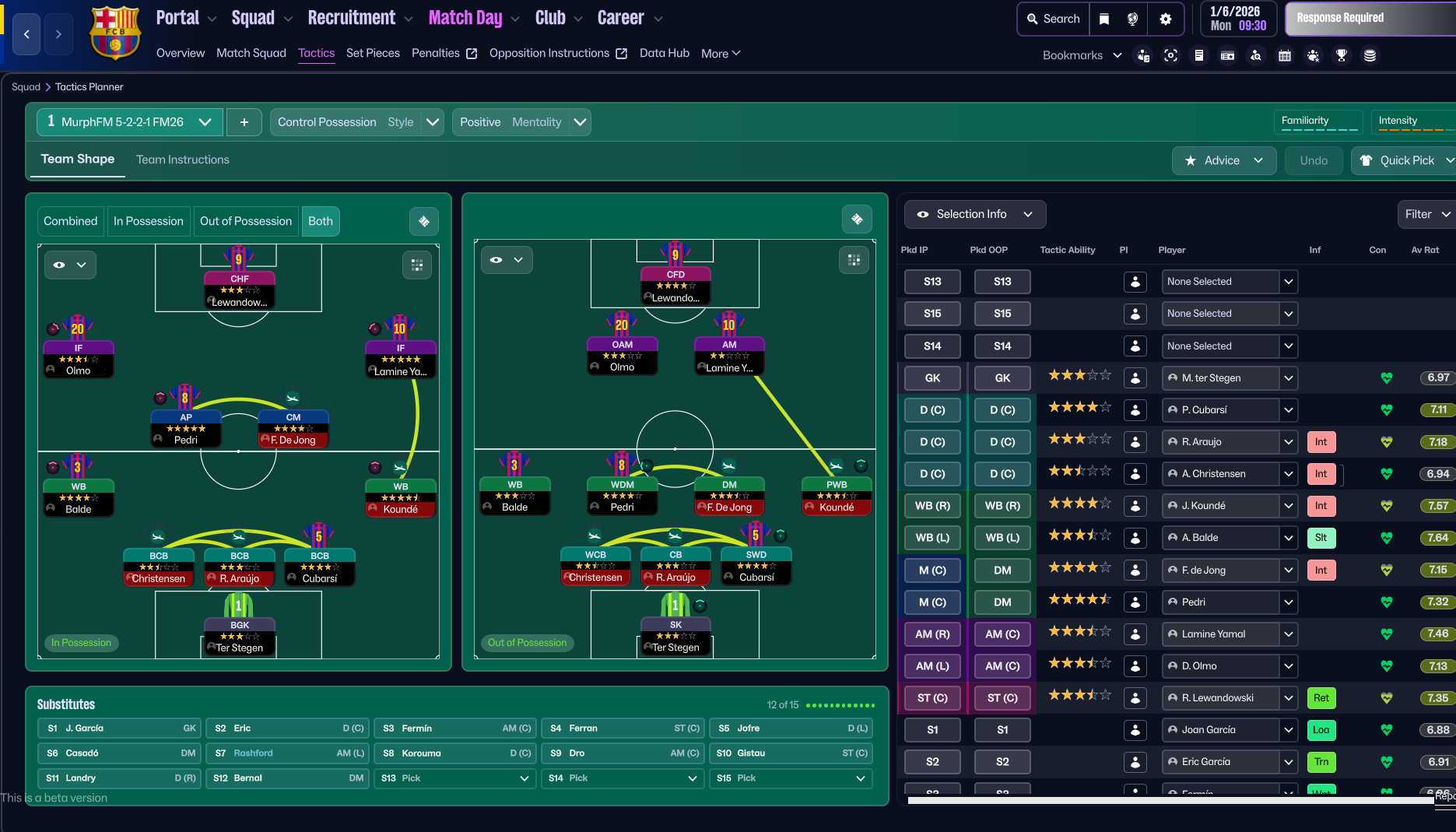1456x832 pixels.
Task: Click the player instructions icon for Pedri
Action: [x=1135, y=602]
